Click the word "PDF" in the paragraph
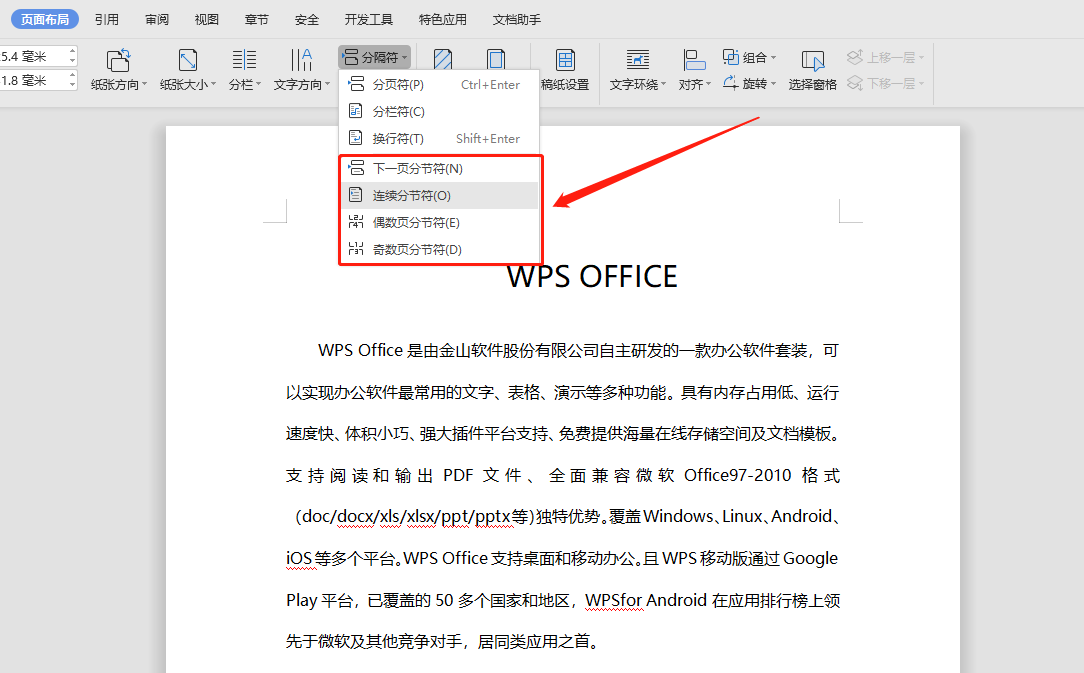The width and height of the screenshot is (1084, 673). pos(458,475)
